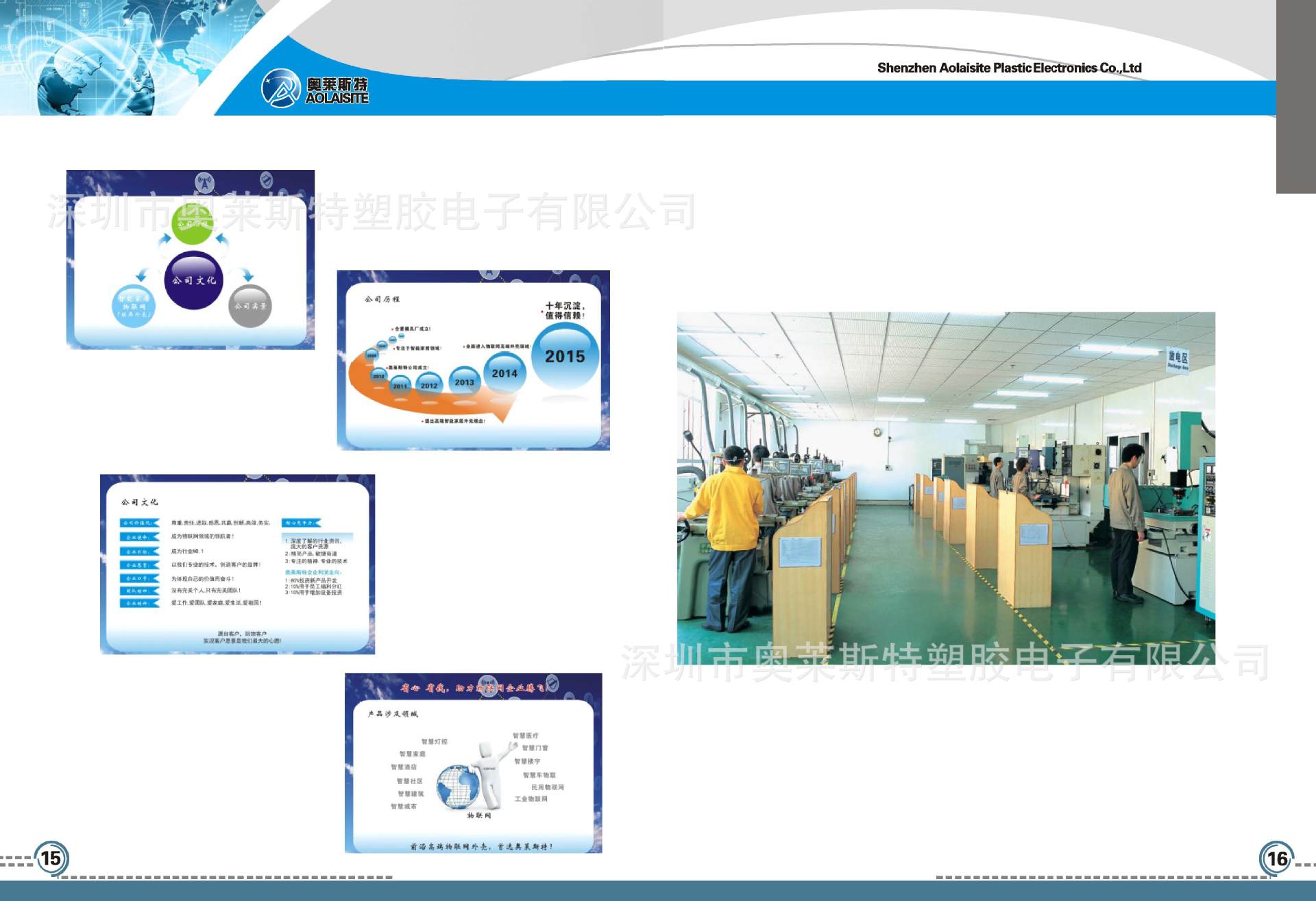The width and height of the screenshot is (1316, 901).
Task: Click the 公司历程 slide title
Action: (x=382, y=299)
